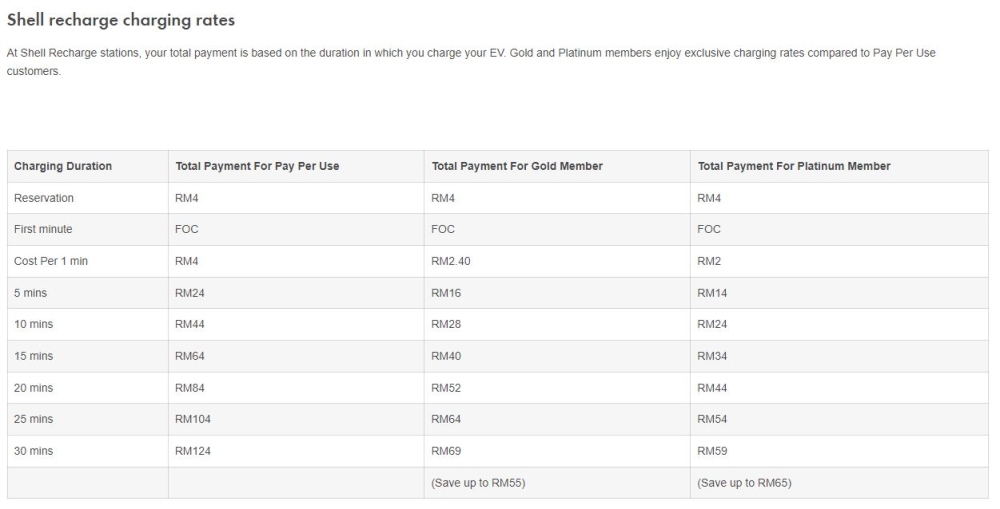The image size is (1000, 509).
Task: Select Platinum Member RM14 for 5 mins
Action: (712, 293)
